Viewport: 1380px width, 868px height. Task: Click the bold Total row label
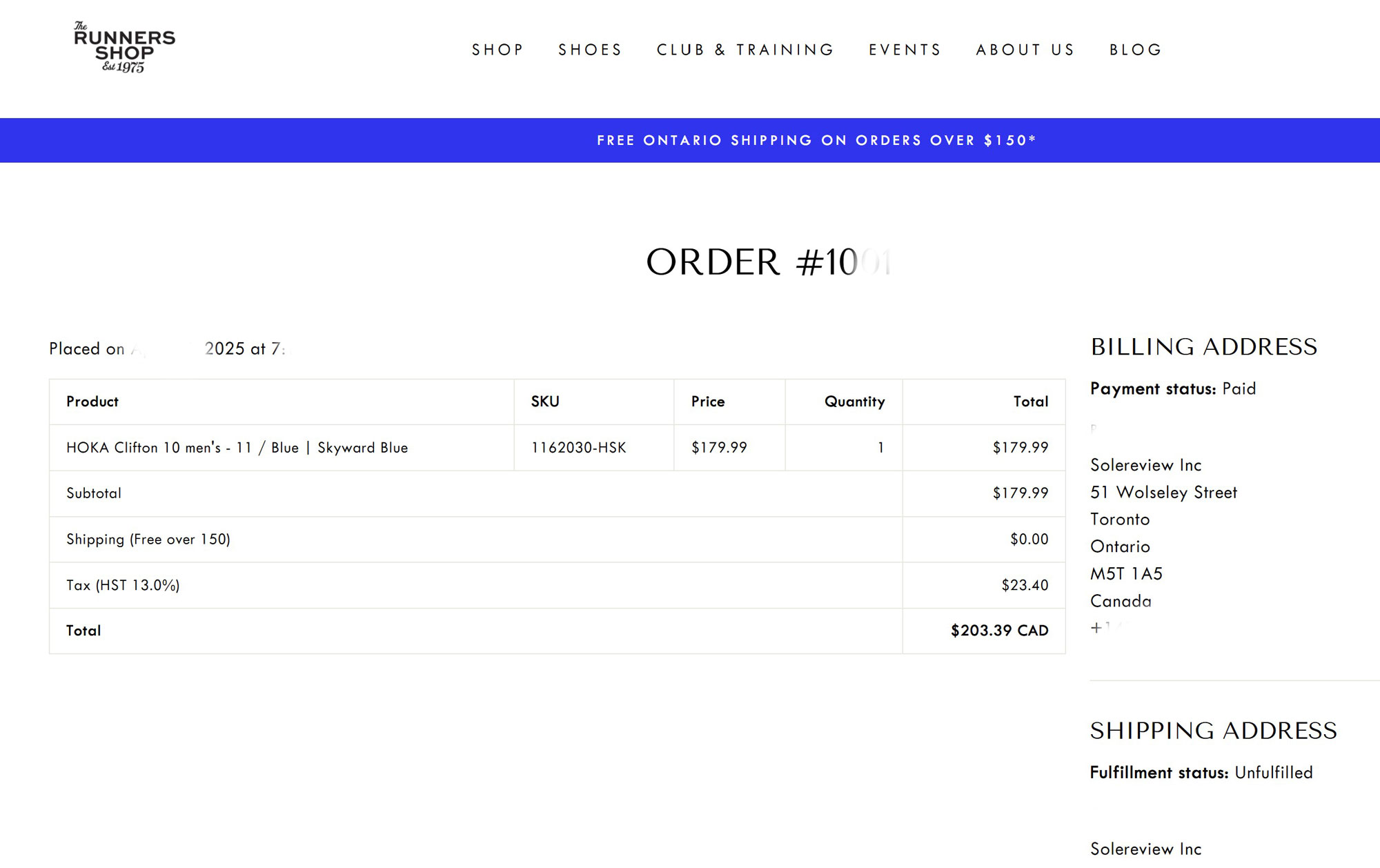click(x=83, y=631)
